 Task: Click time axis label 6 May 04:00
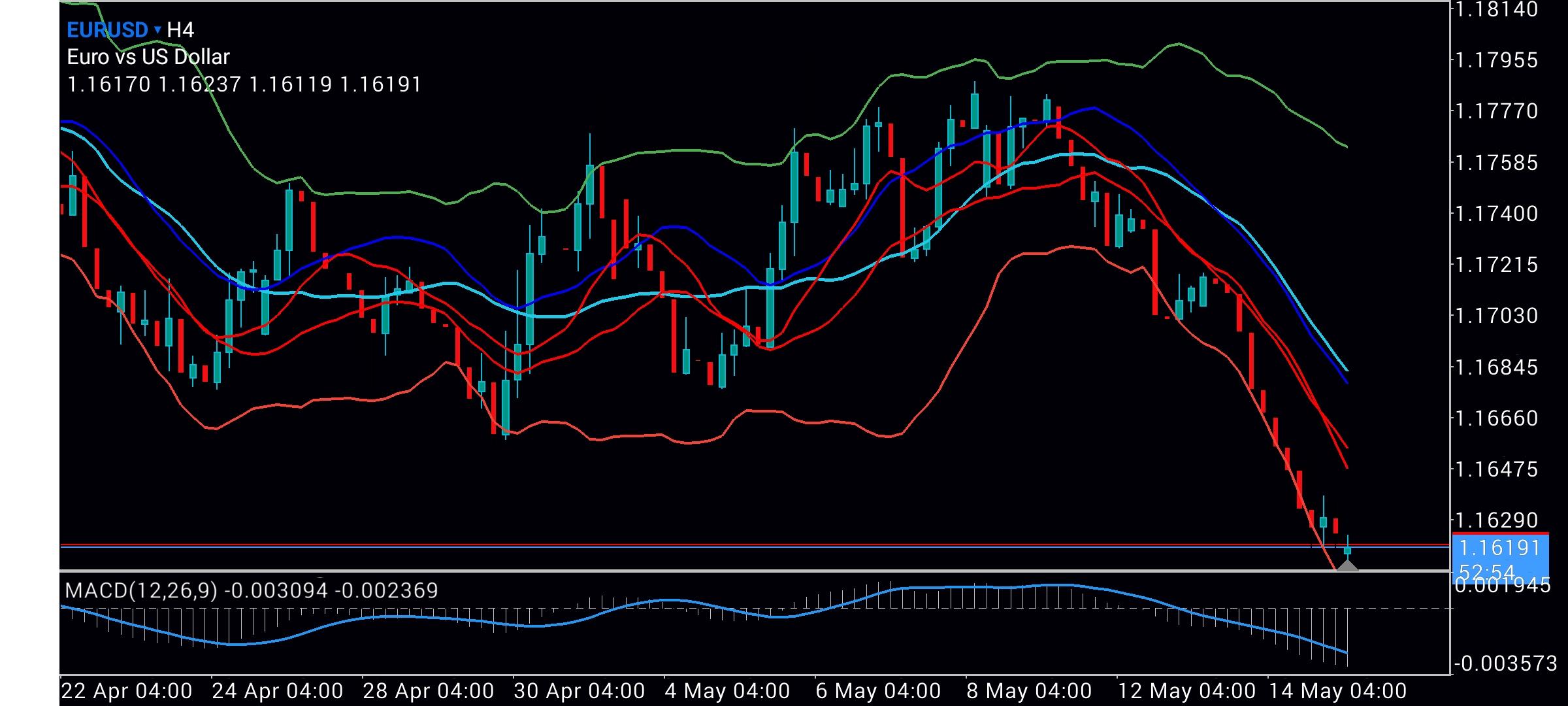pos(878,691)
